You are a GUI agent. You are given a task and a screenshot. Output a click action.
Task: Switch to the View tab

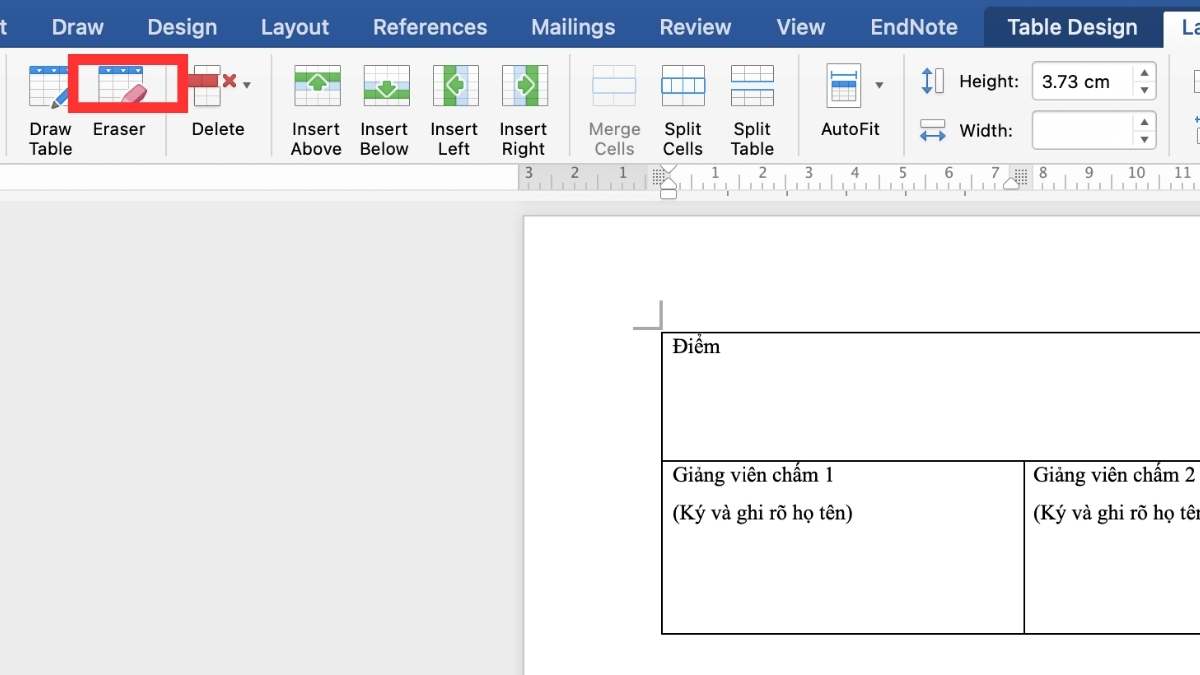801,27
